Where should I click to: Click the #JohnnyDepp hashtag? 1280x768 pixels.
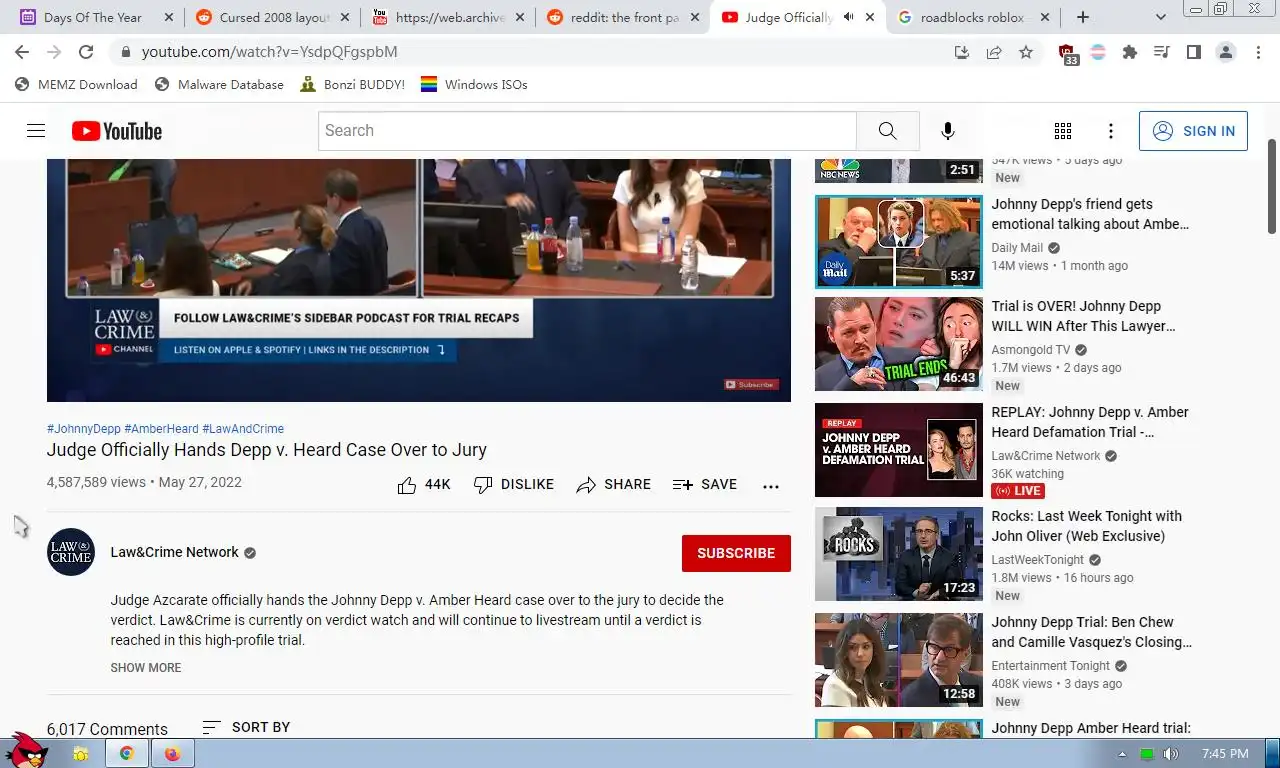[84, 429]
